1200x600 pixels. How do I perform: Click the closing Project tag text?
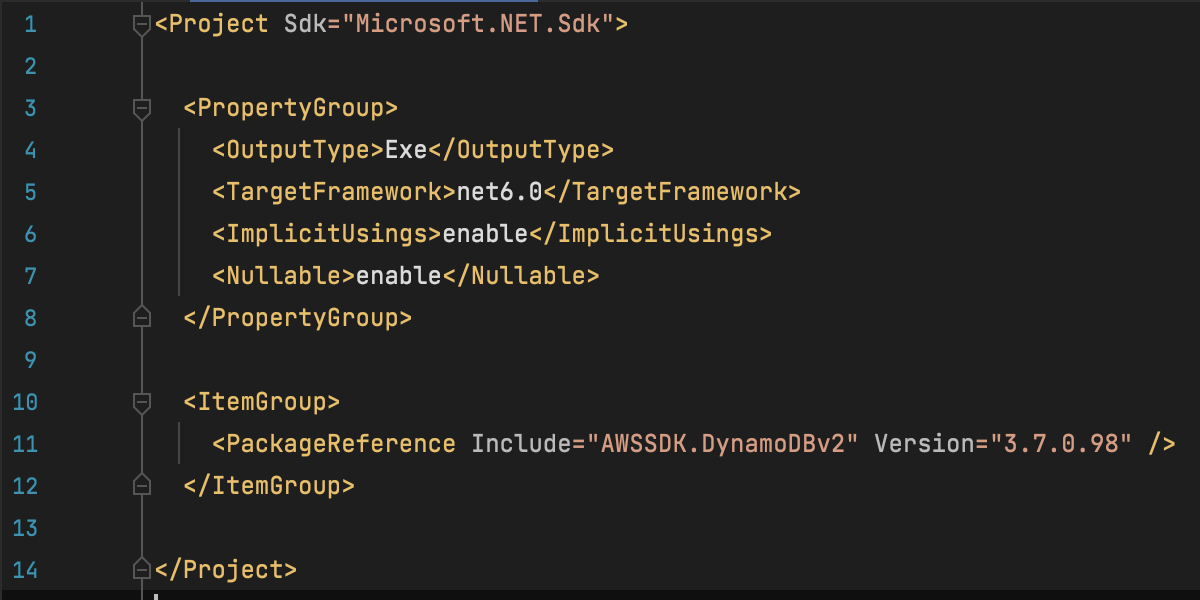click(226, 570)
